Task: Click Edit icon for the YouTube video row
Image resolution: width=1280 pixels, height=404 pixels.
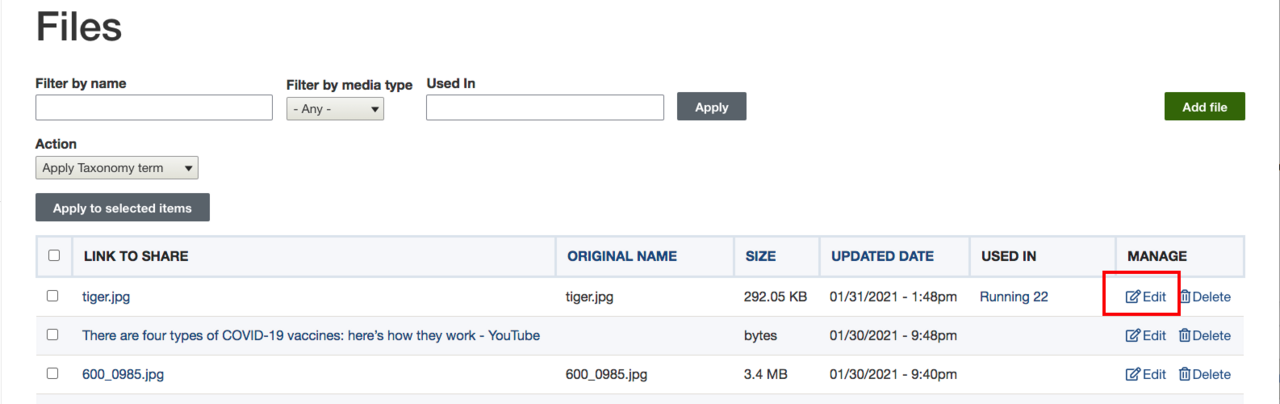Action: coord(1133,336)
